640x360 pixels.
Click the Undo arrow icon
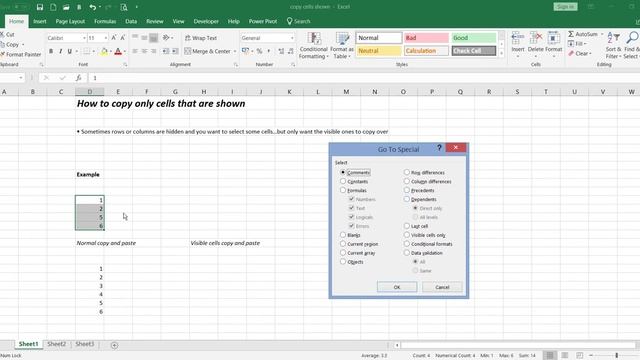93,7
